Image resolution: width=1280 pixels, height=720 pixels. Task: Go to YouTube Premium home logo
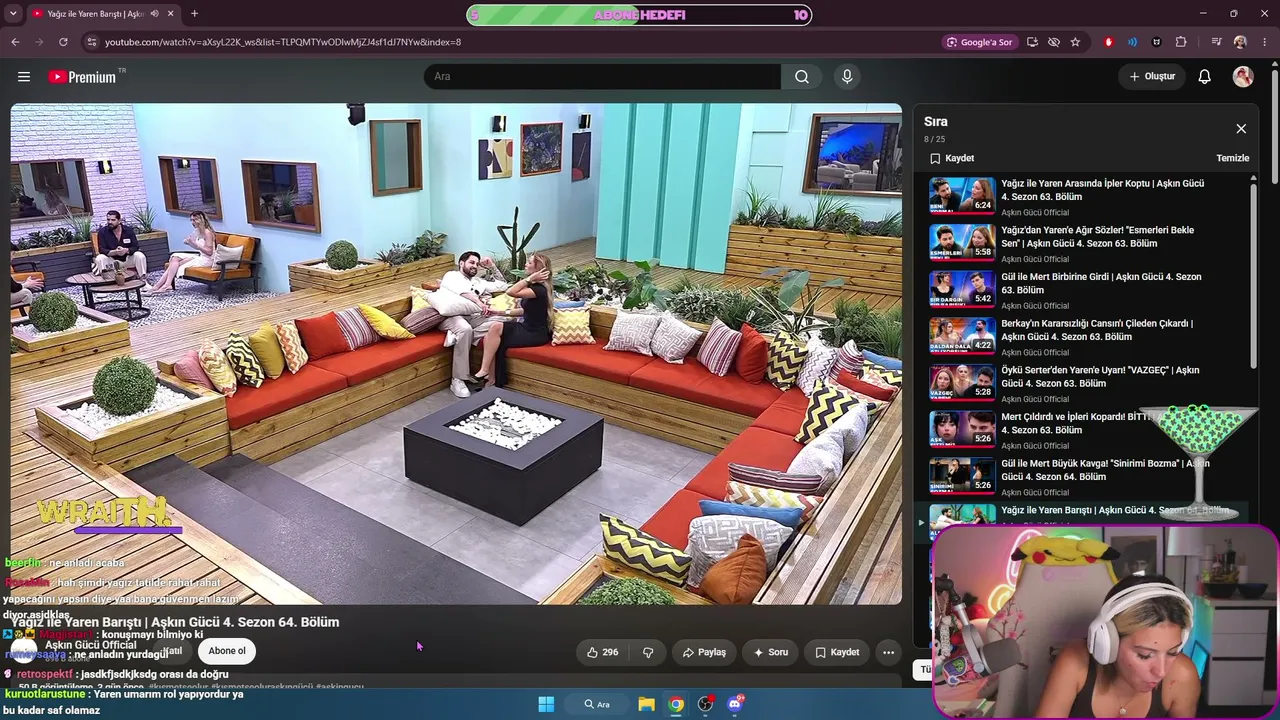82,77
